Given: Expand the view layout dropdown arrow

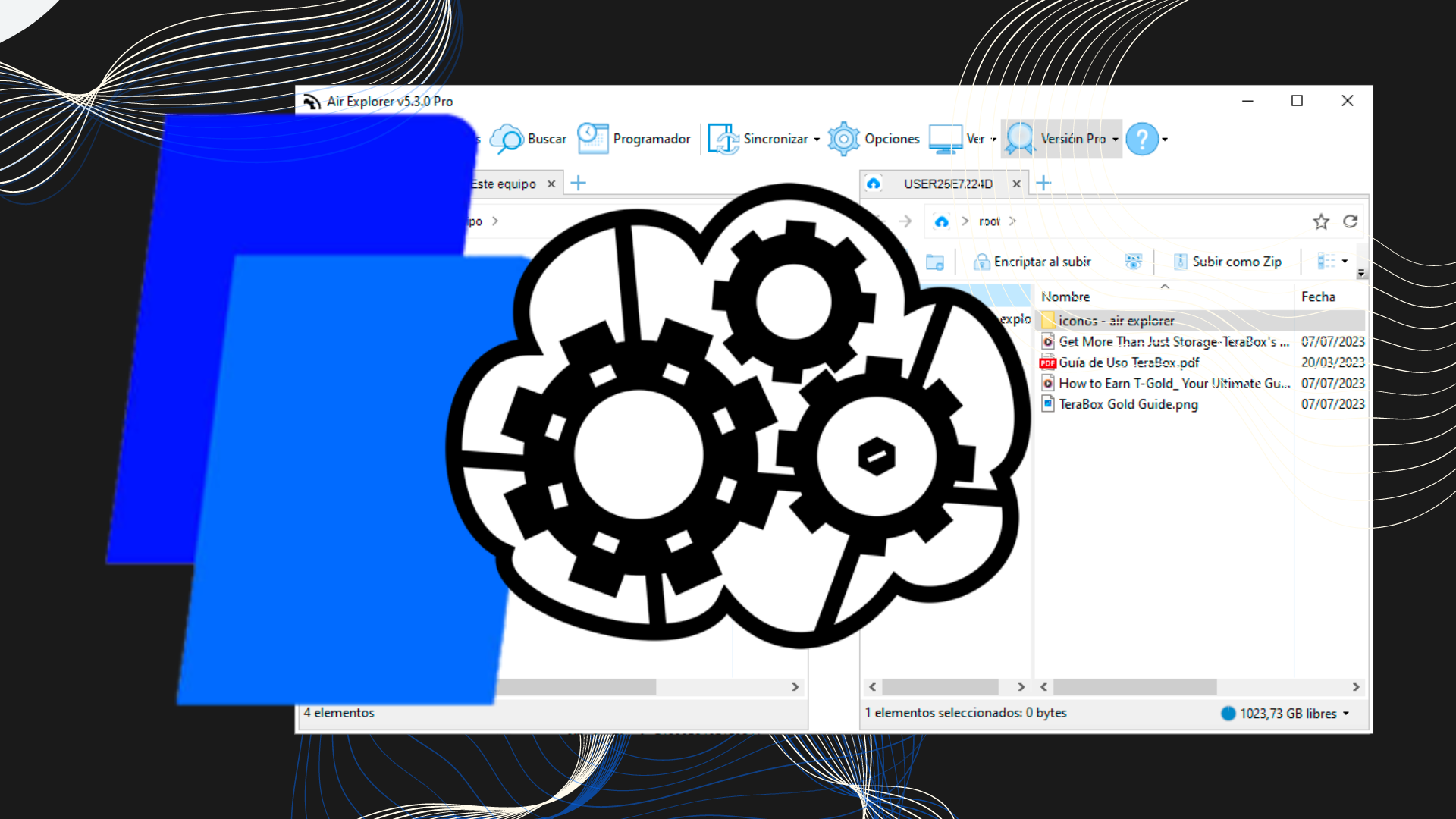Looking at the screenshot, I should (x=1345, y=262).
